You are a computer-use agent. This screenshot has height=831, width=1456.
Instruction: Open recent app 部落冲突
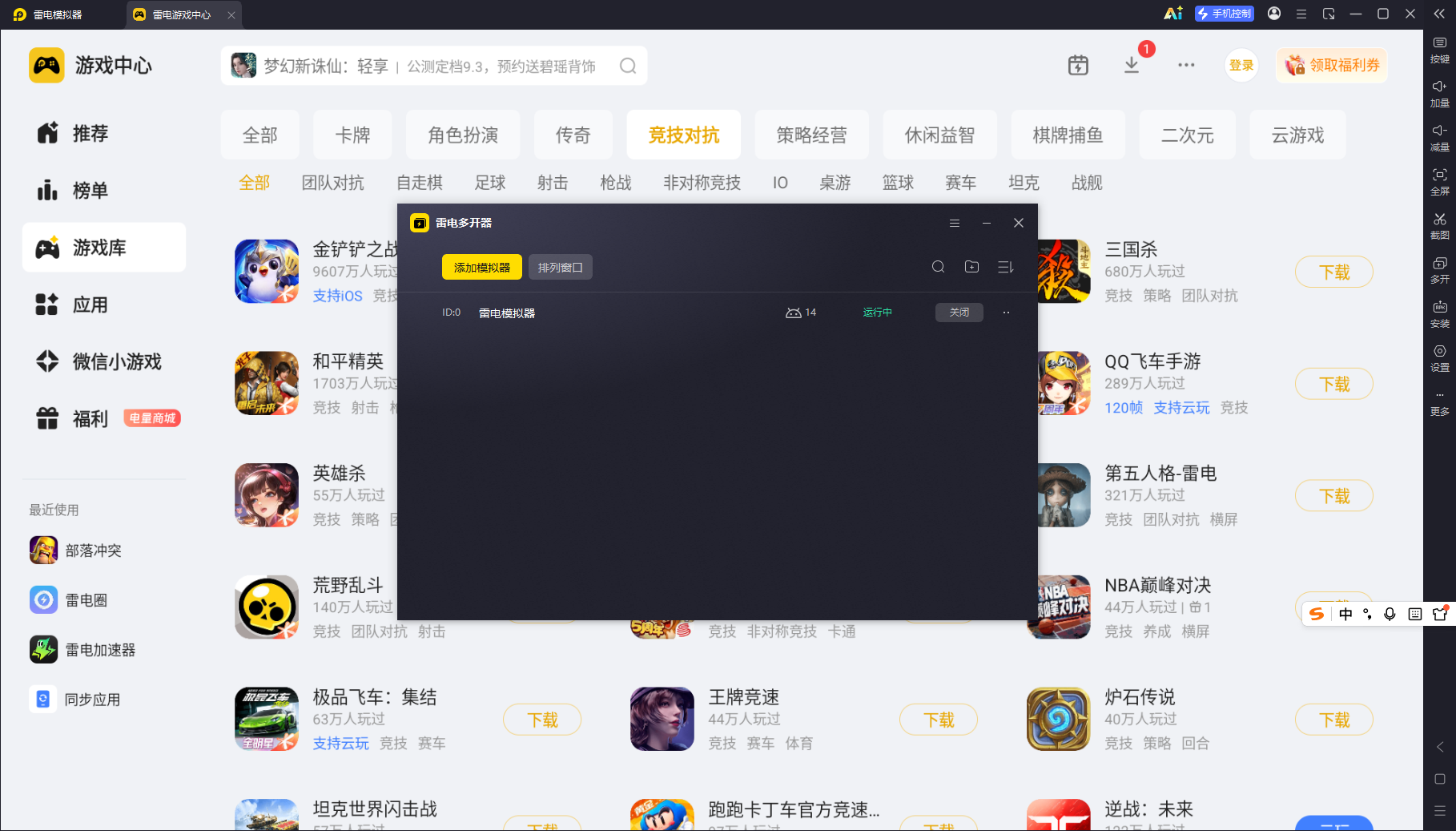pyautogui.click(x=76, y=551)
